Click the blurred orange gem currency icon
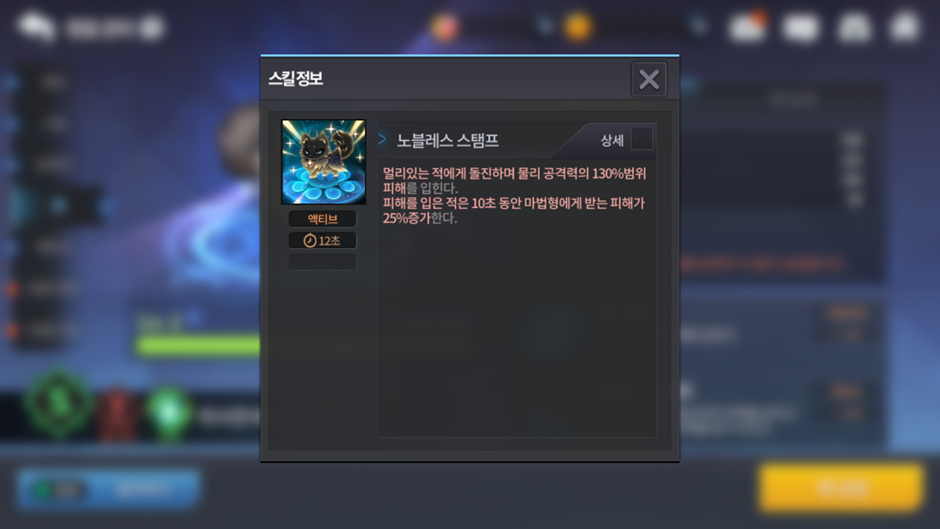Viewport: 940px width, 529px height. click(x=444, y=26)
